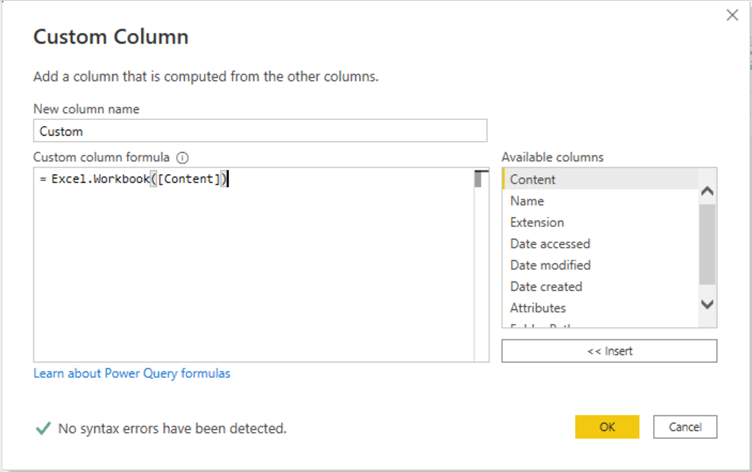This screenshot has width=752, height=472.
Task: Click inside the custom column formula editor
Action: click(x=250, y=270)
